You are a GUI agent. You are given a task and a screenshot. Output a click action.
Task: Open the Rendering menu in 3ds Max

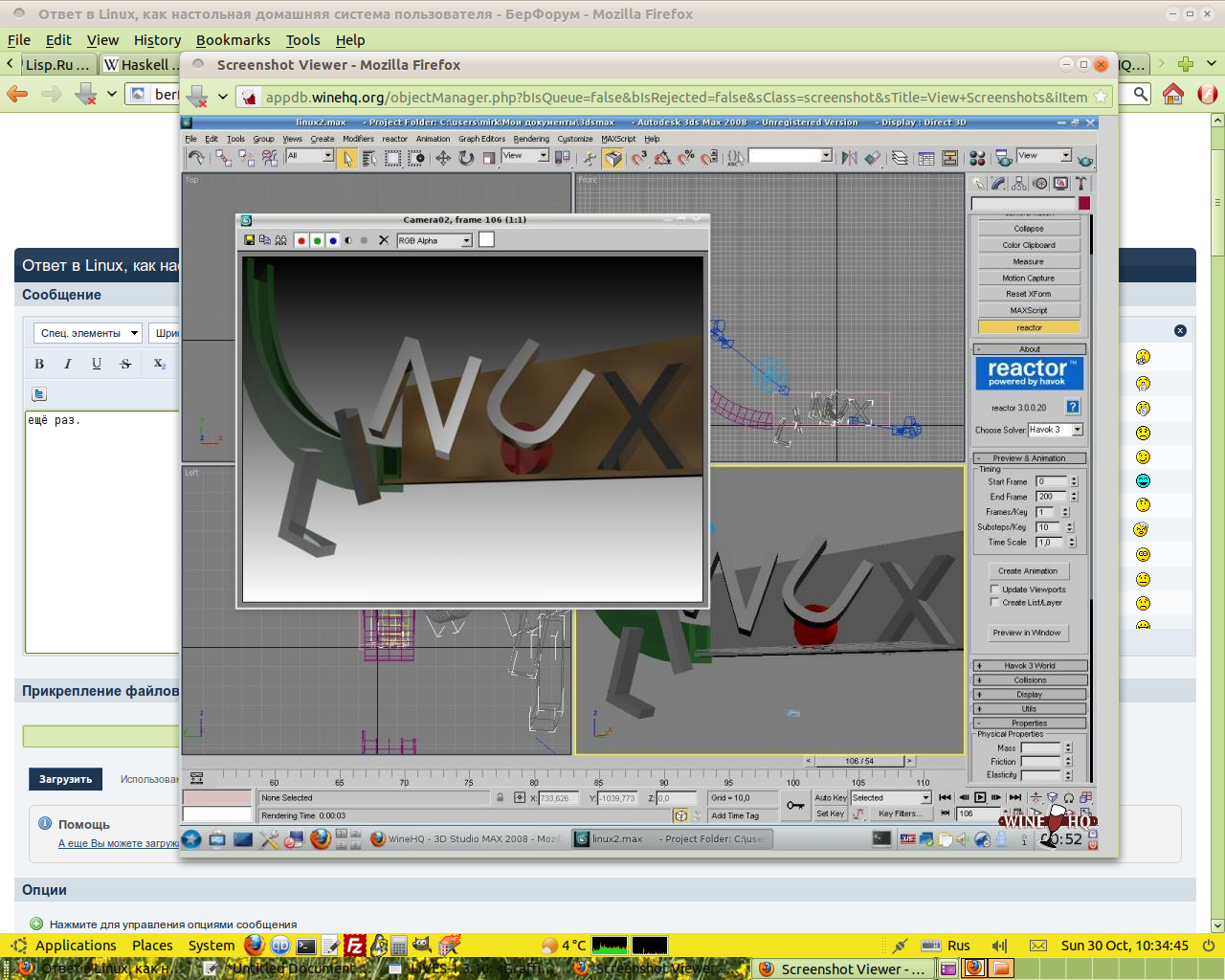click(x=531, y=139)
